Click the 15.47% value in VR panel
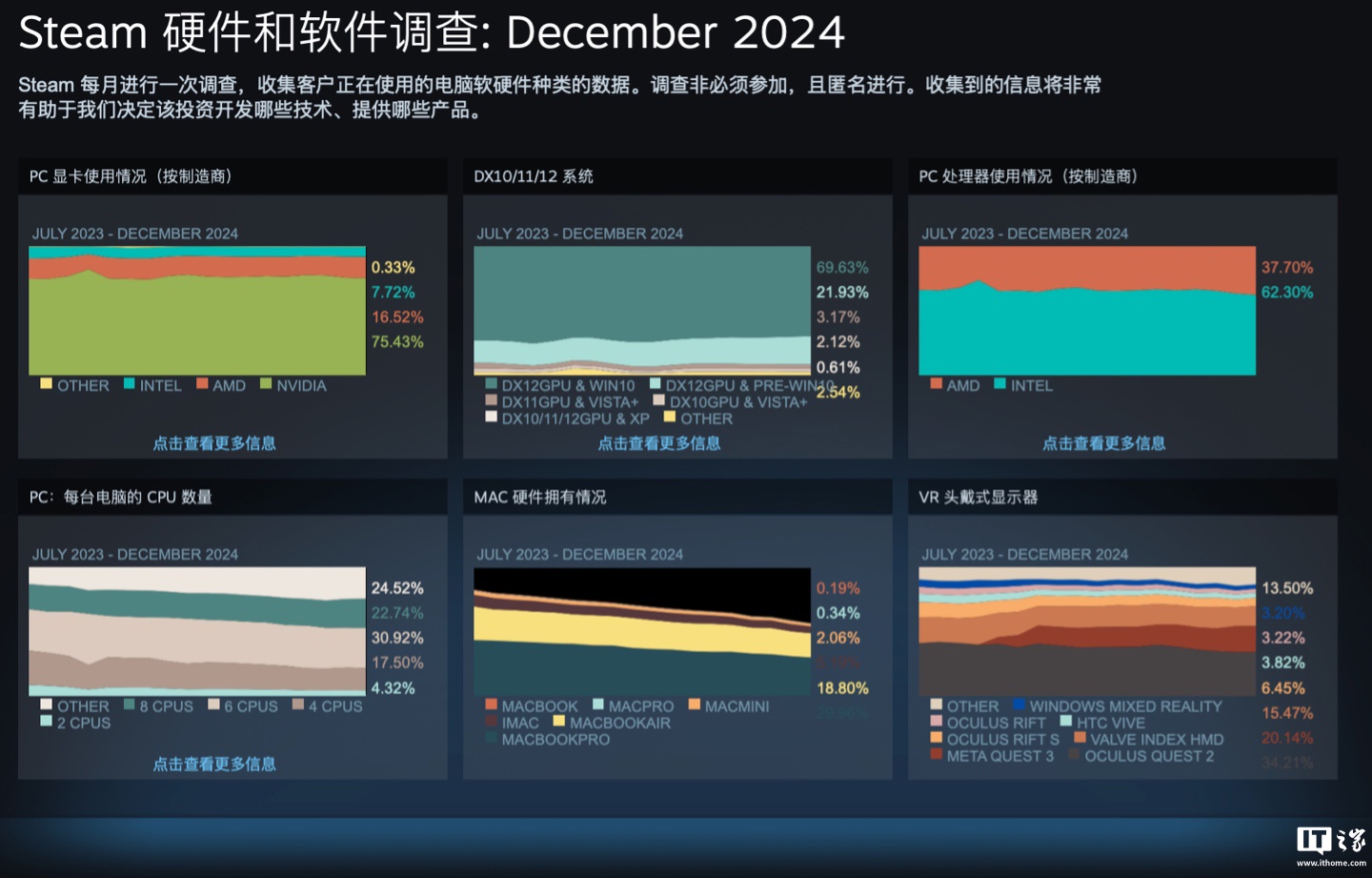 click(x=1287, y=712)
